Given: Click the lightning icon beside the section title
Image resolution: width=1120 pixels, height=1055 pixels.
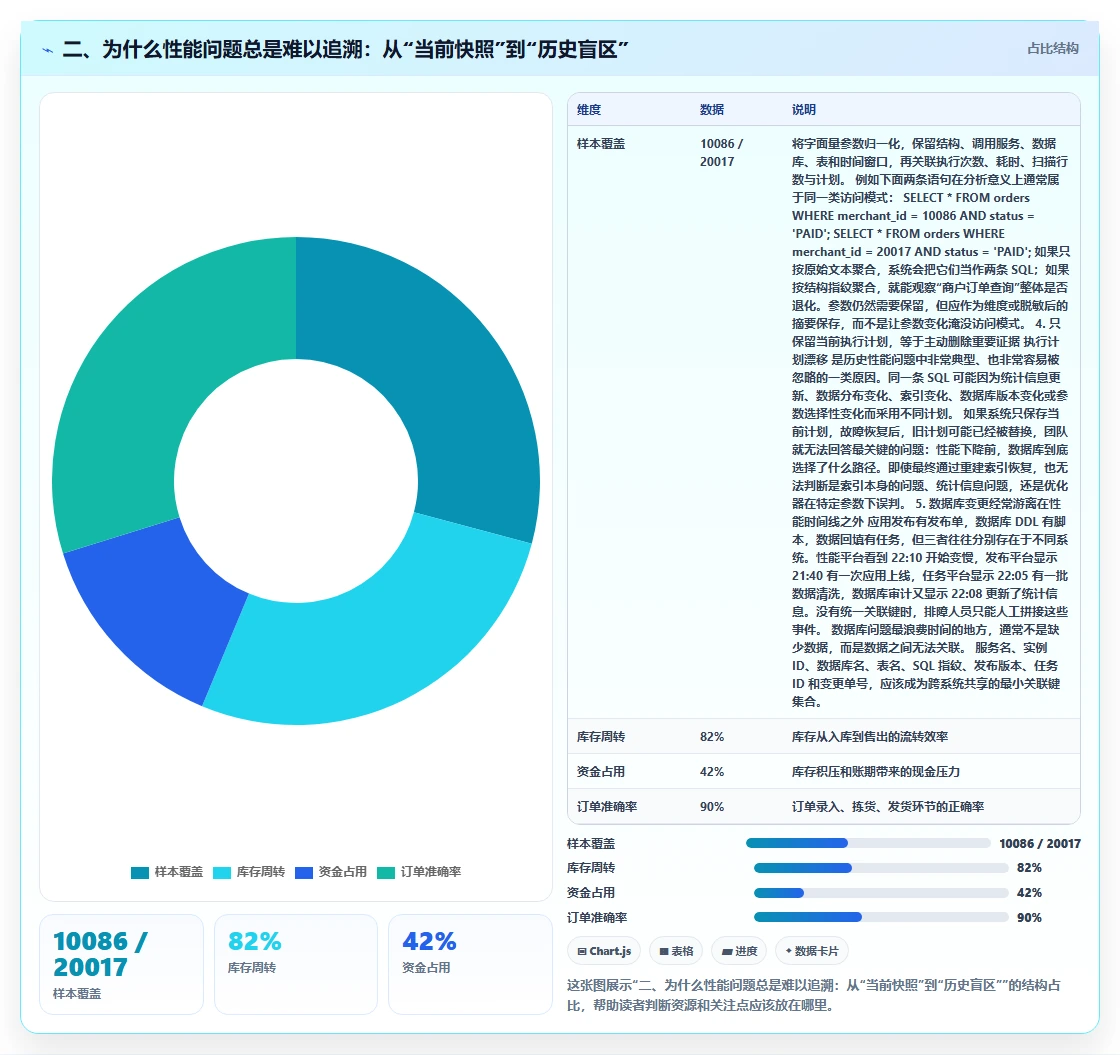Looking at the screenshot, I should [48, 50].
